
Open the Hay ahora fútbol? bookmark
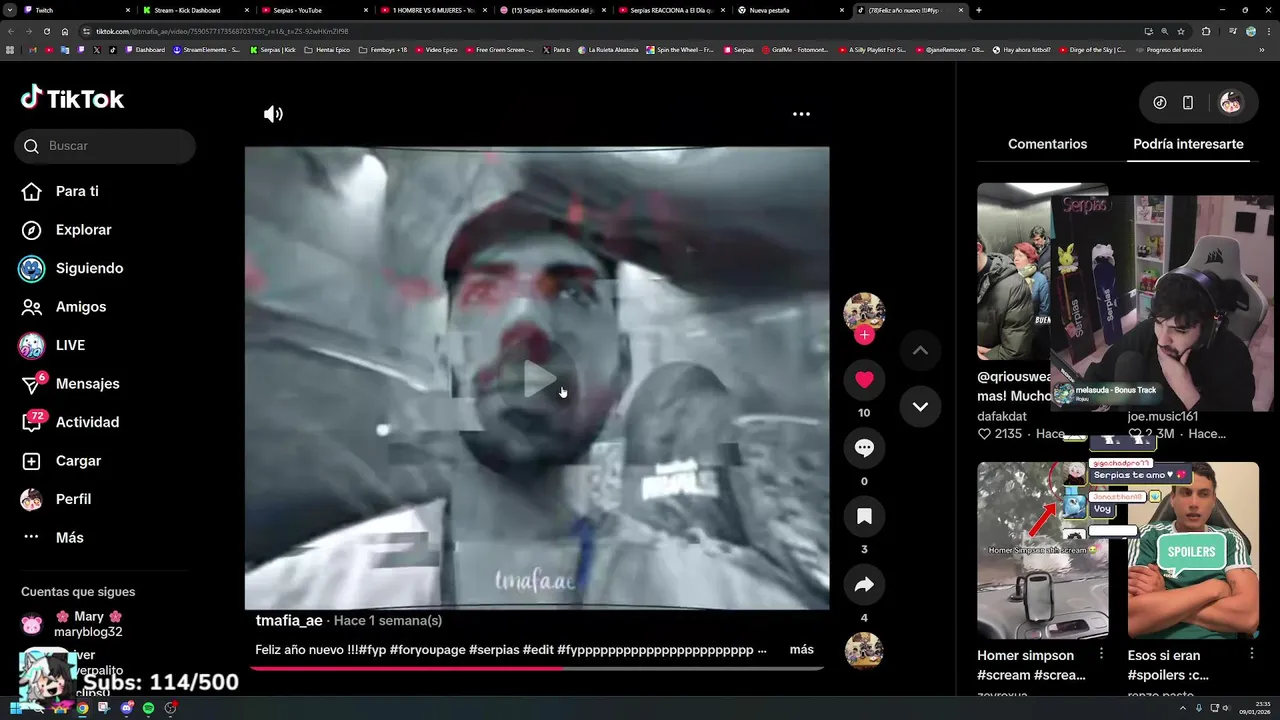[x=1021, y=49]
